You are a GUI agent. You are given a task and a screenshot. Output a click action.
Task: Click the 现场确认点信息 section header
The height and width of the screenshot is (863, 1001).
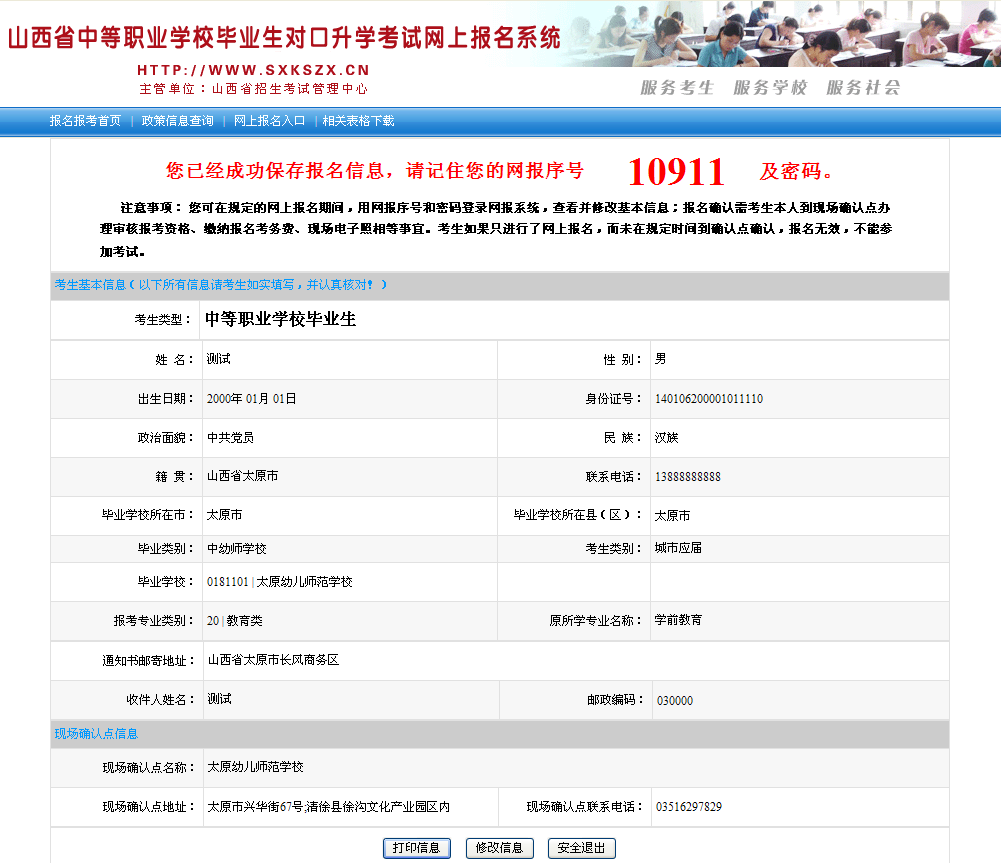(96, 734)
